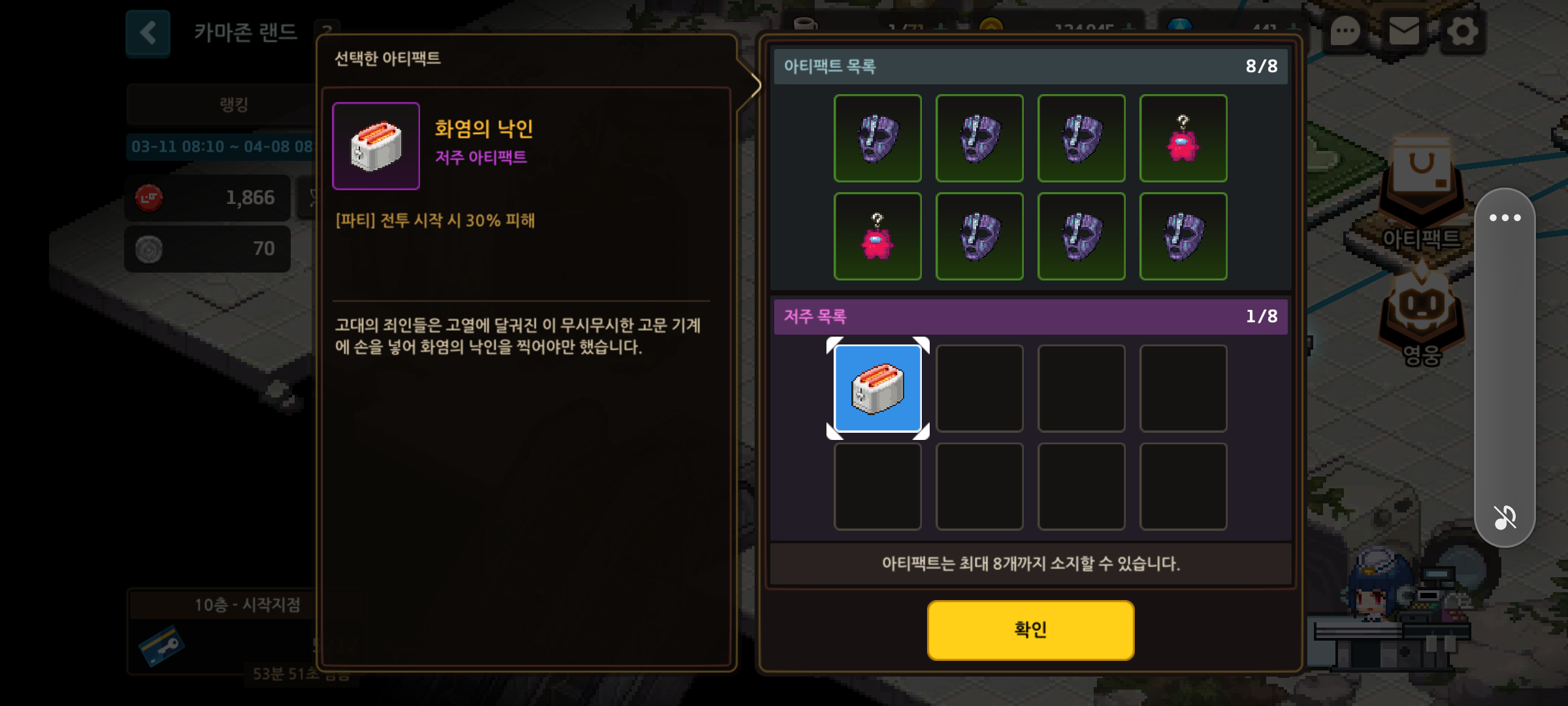1568x706 pixels.
Task: Select third purple mask in top row
Action: coord(1081,138)
